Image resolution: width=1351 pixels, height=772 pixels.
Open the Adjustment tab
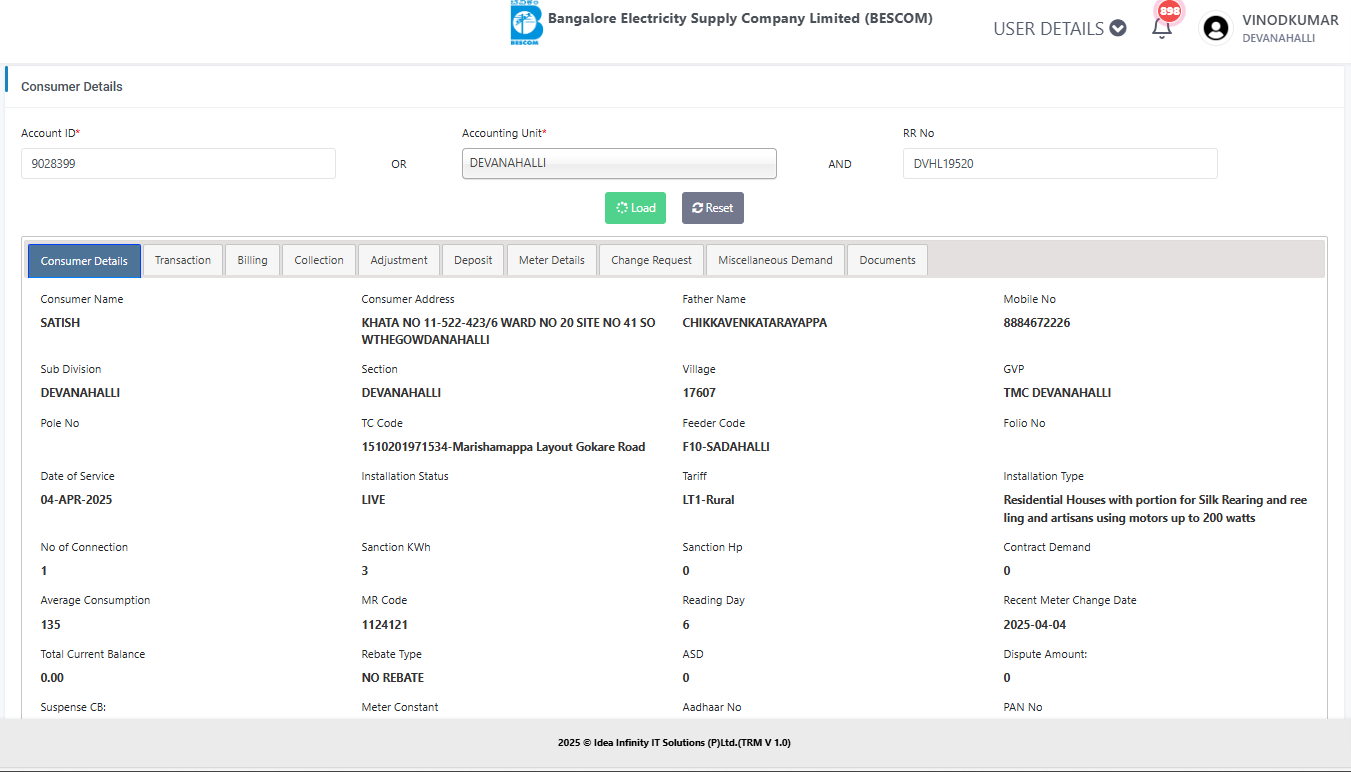click(x=399, y=260)
